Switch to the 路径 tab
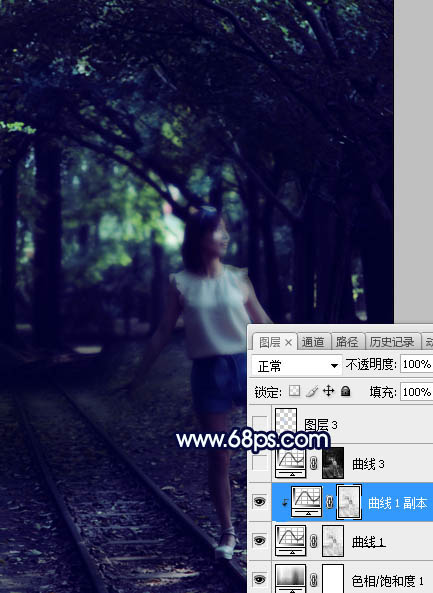Screen dimensions: 433x593 pyautogui.click(x=347, y=342)
